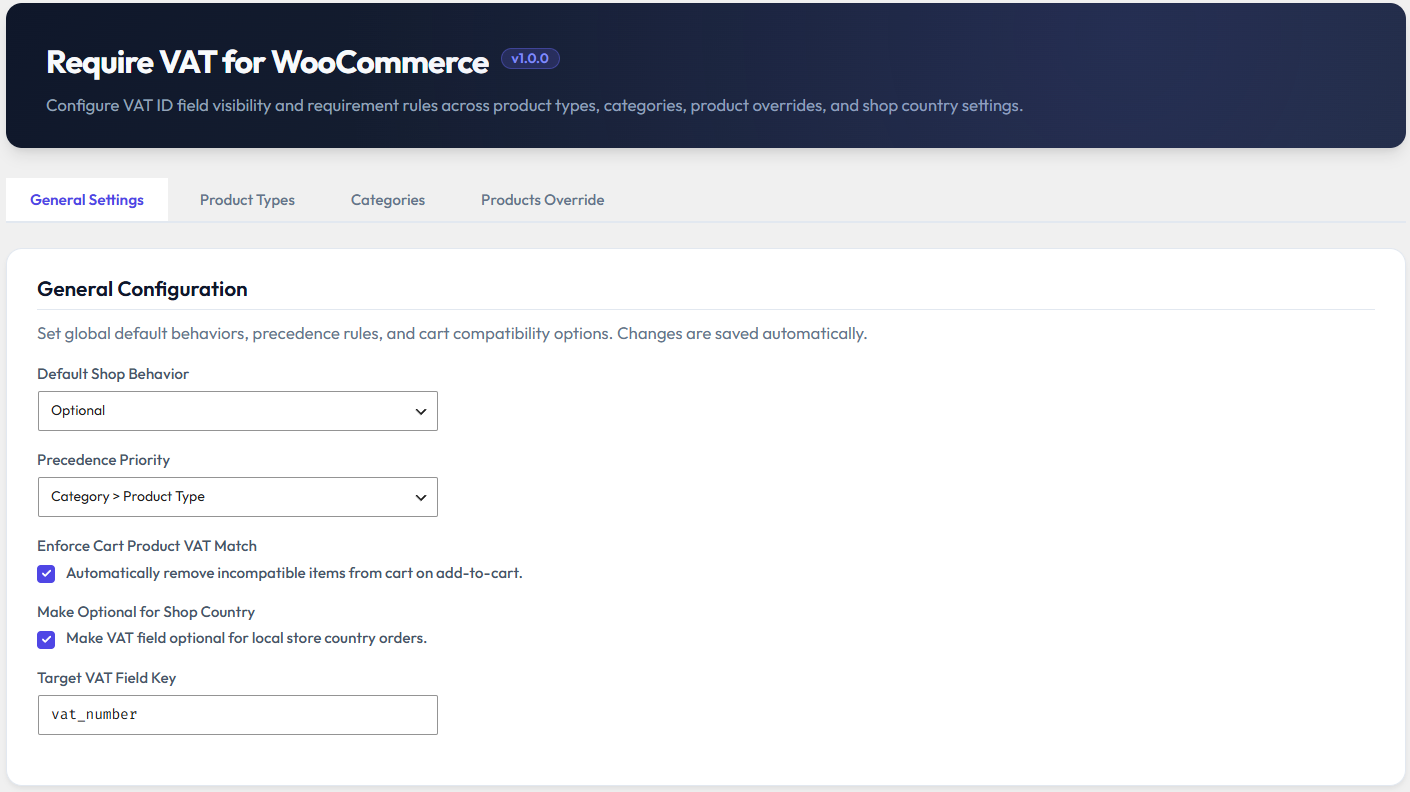The width and height of the screenshot is (1410, 792).
Task: Click the chevron arrow in Default Shop Behavior
Action: (x=421, y=411)
